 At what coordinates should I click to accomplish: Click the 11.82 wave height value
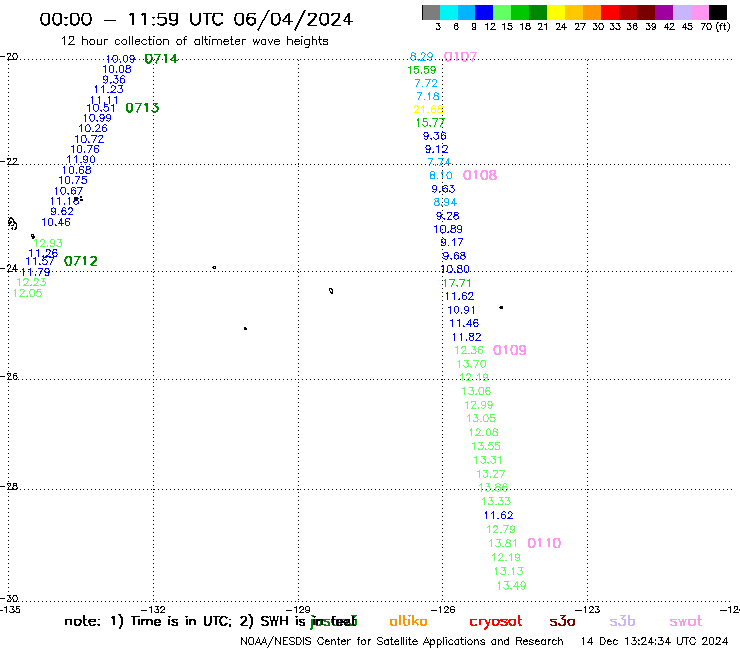(466, 337)
